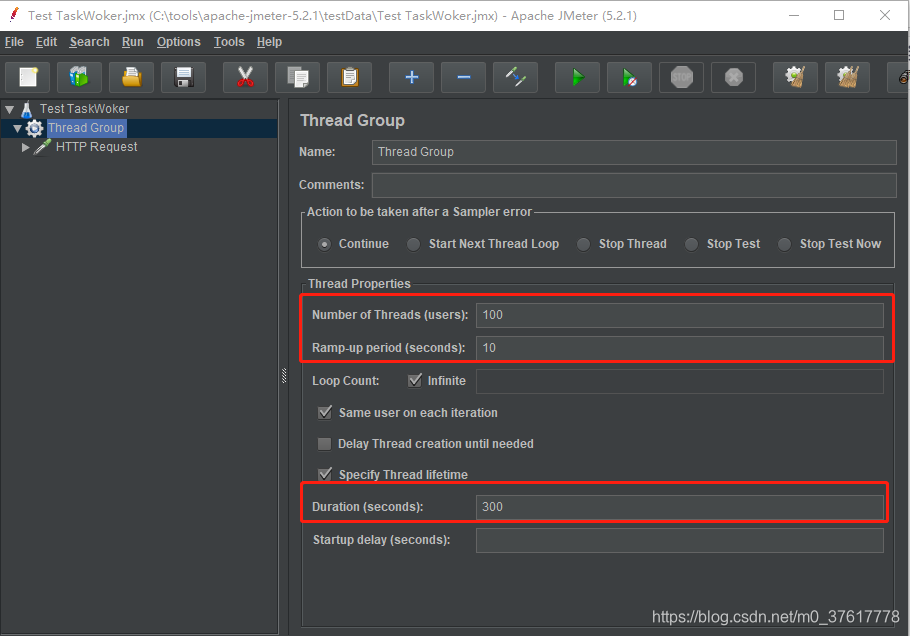Click the Loop Count value field

[x=680, y=381]
